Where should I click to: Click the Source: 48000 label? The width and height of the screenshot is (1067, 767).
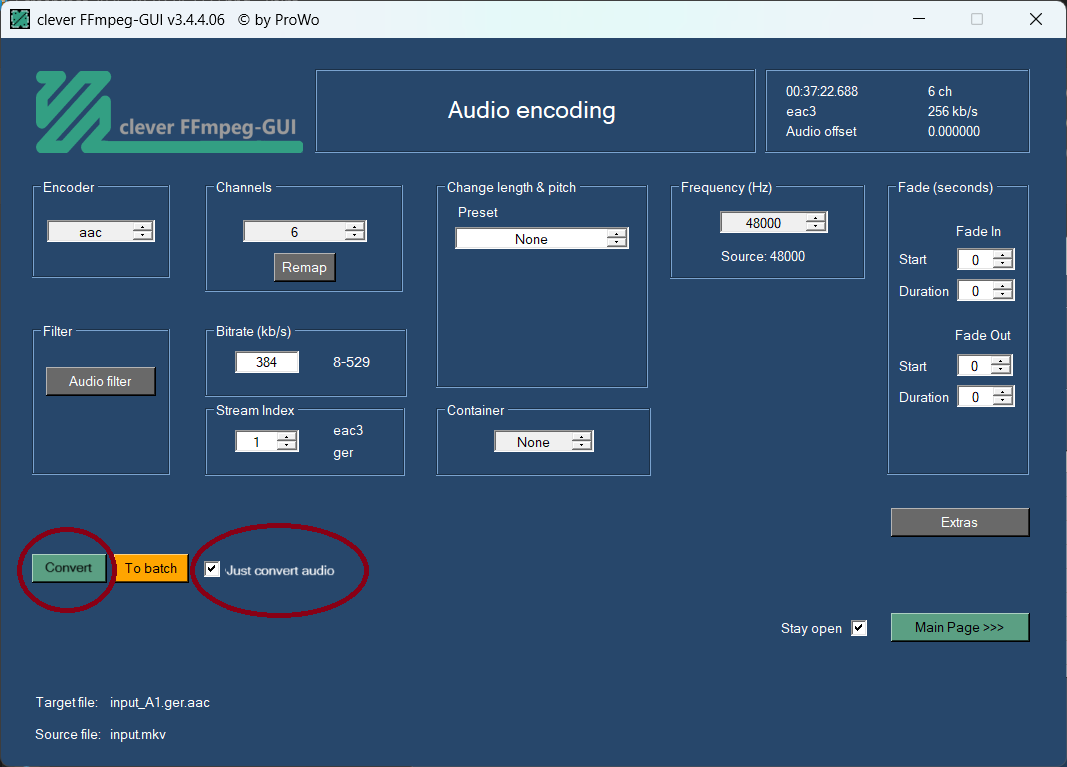pyautogui.click(x=763, y=256)
